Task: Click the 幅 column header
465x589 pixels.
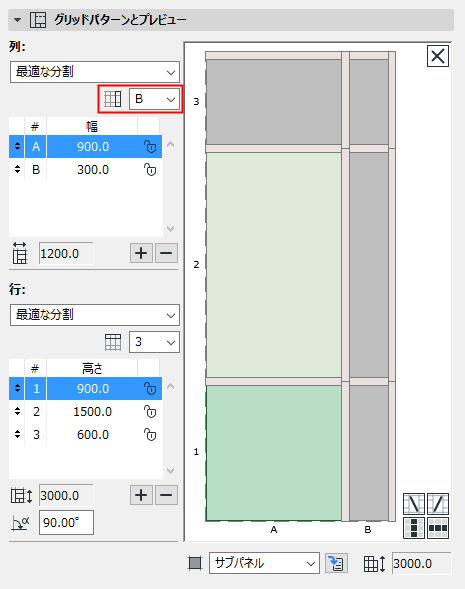Action: [x=92, y=126]
